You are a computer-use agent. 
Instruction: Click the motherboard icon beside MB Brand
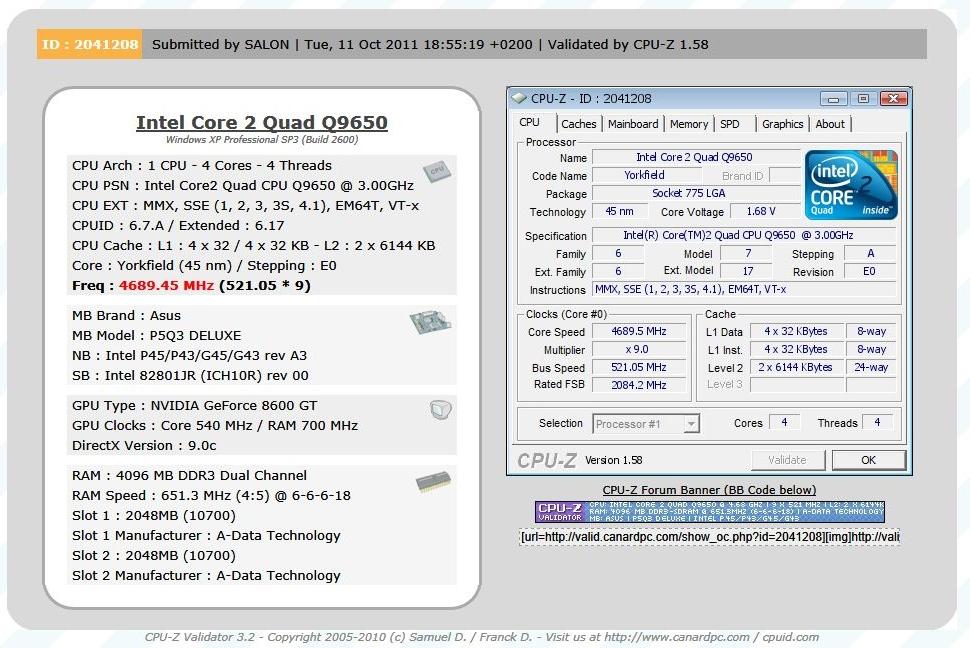[x=430, y=321]
